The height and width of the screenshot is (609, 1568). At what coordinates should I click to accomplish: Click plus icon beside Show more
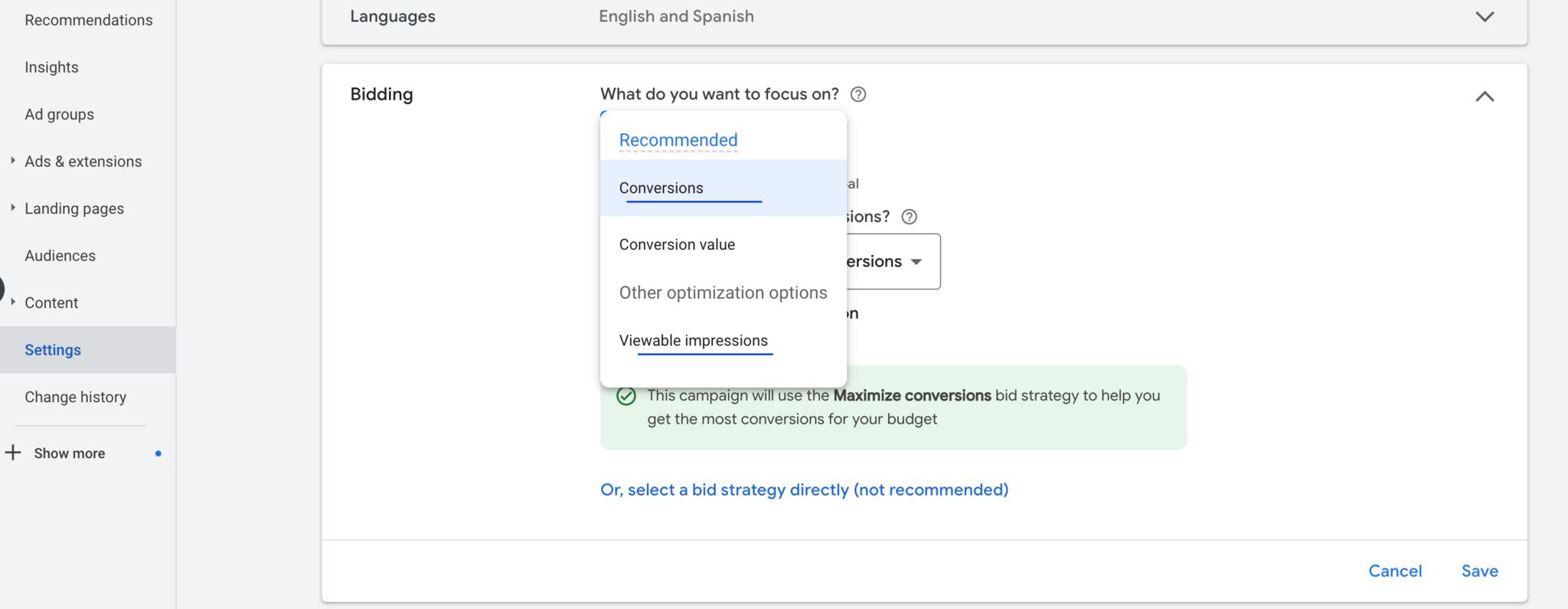tap(13, 453)
